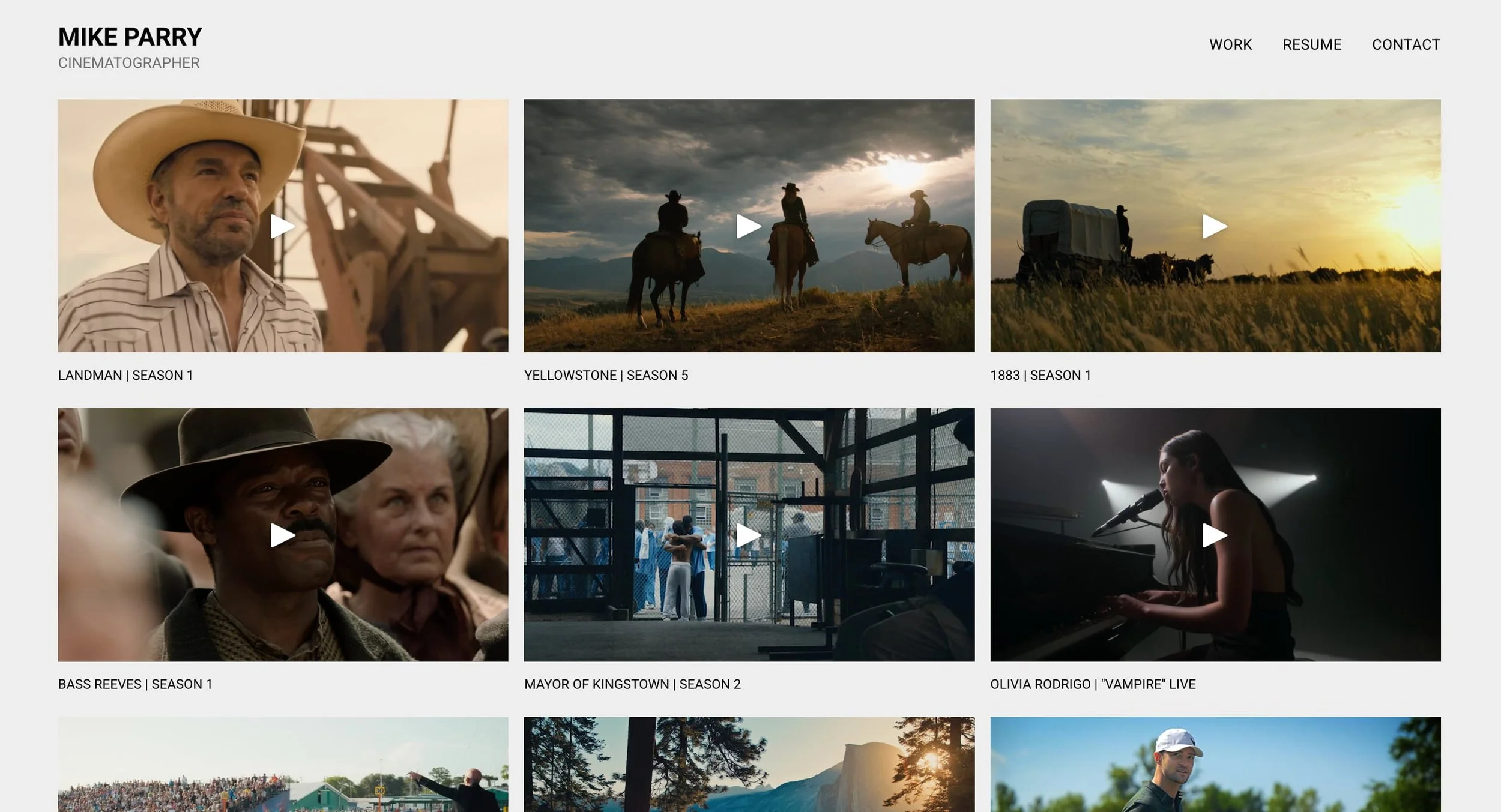The height and width of the screenshot is (812, 1501).
Task: Open the 1883 | Season 1 caption link
Action: pyautogui.click(x=1040, y=376)
